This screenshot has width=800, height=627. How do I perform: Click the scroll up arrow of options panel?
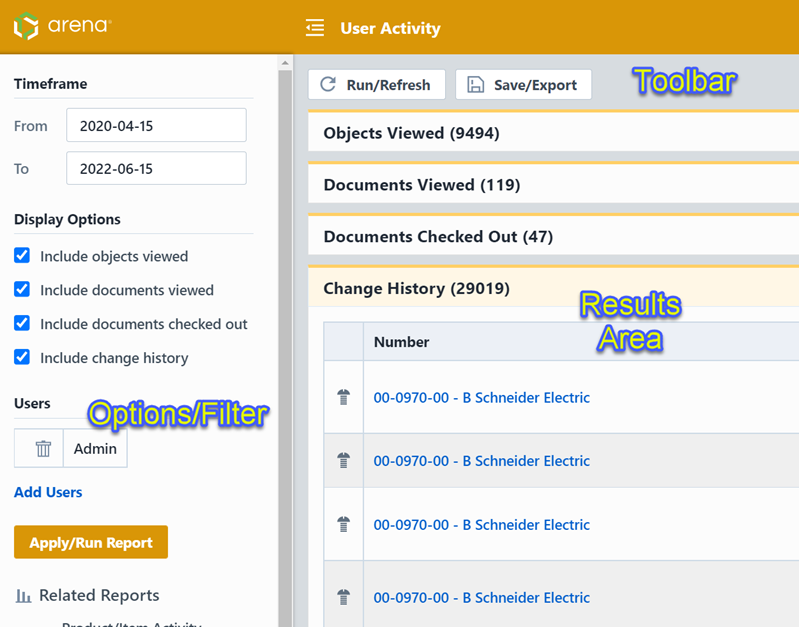coord(285,63)
